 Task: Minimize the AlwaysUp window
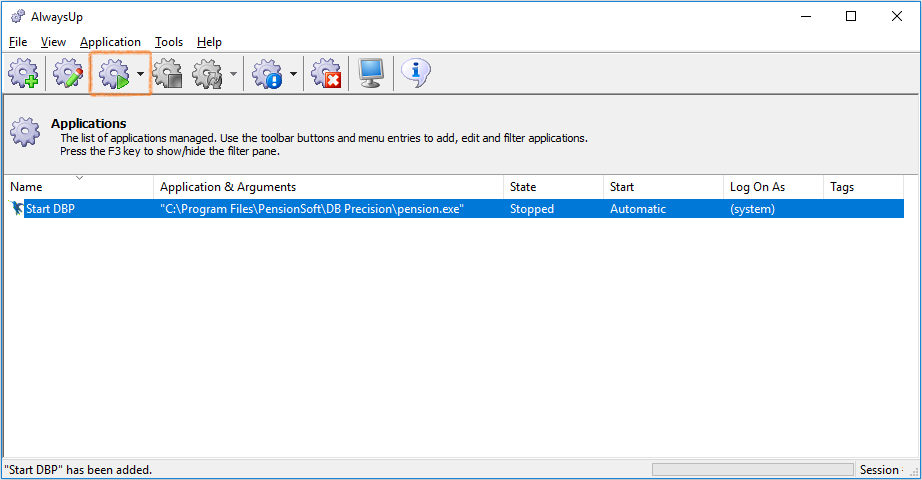click(x=806, y=16)
